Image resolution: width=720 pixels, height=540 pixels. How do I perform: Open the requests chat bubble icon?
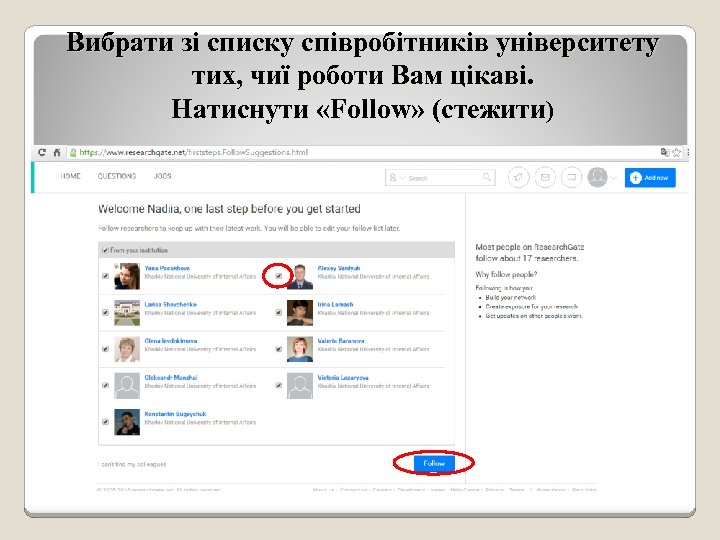pyautogui.click(x=572, y=177)
